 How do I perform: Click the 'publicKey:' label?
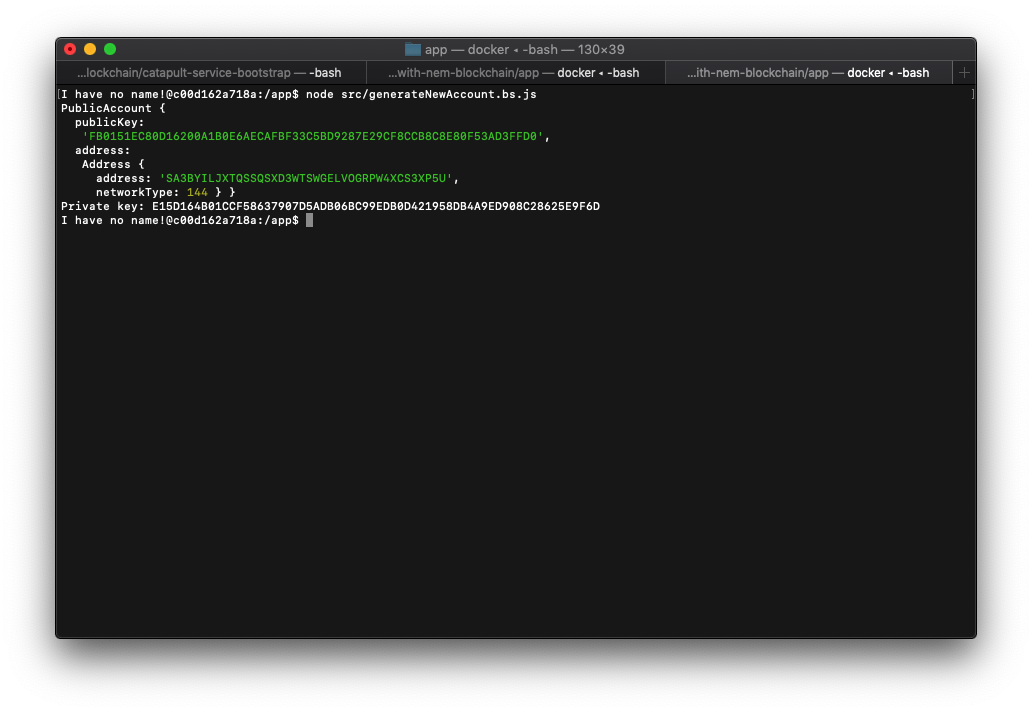(109, 122)
